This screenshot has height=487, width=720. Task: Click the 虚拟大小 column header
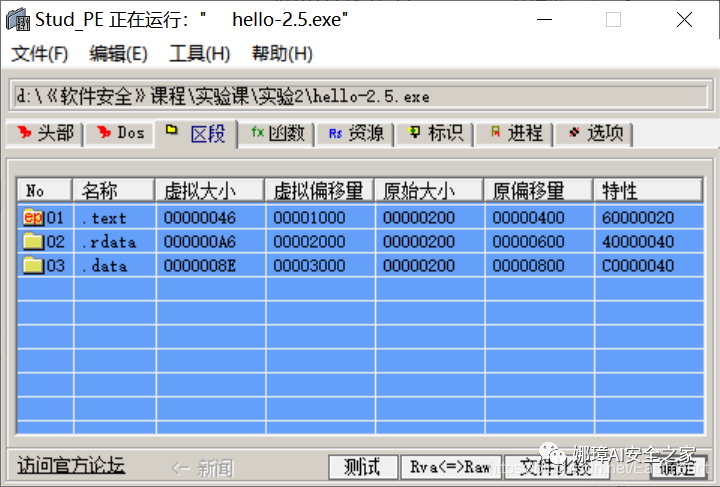[x=210, y=190]
